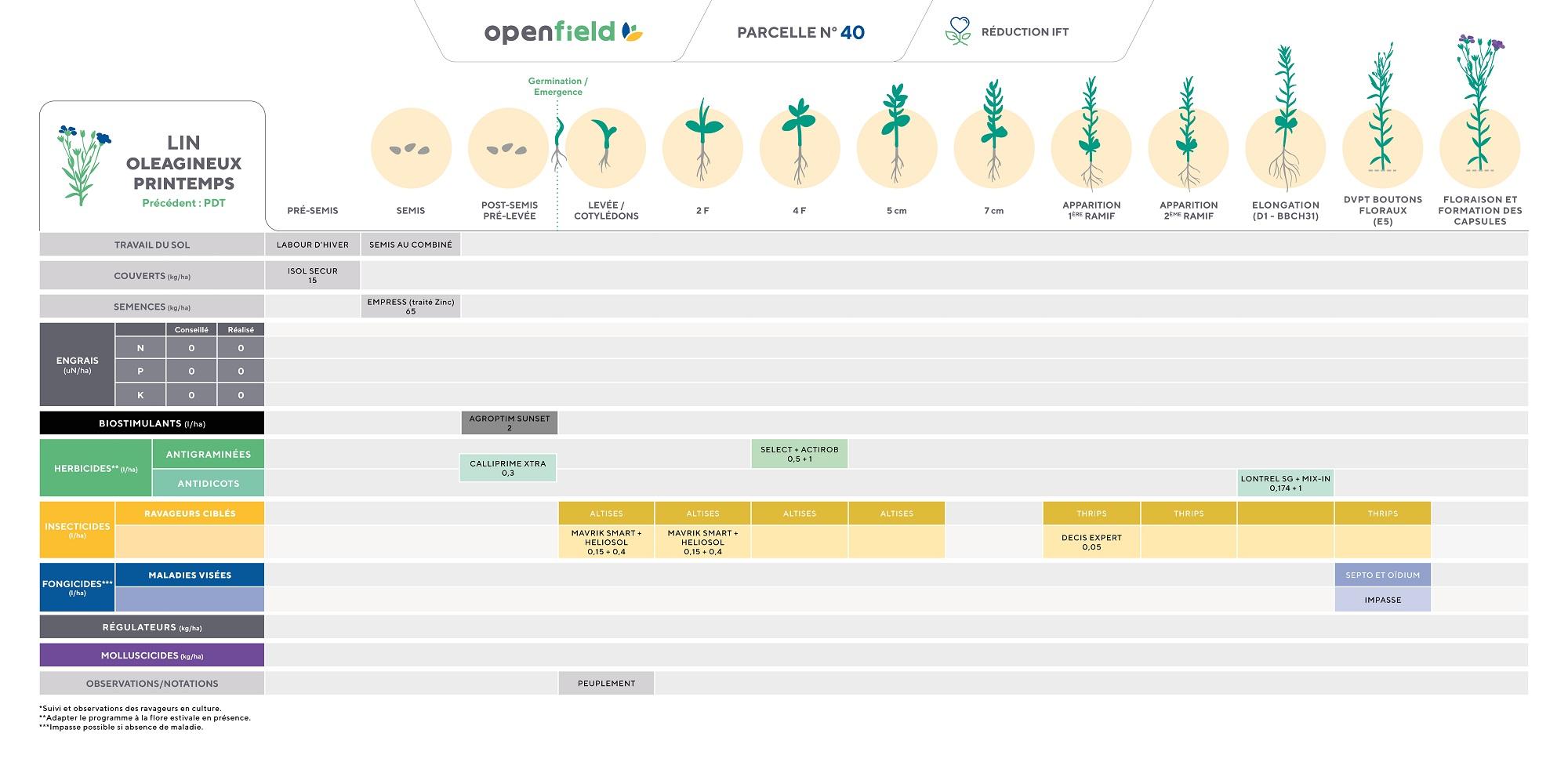Click the Semis seeds stage icon
The image size is (1568, 784).
click(411, 149)
